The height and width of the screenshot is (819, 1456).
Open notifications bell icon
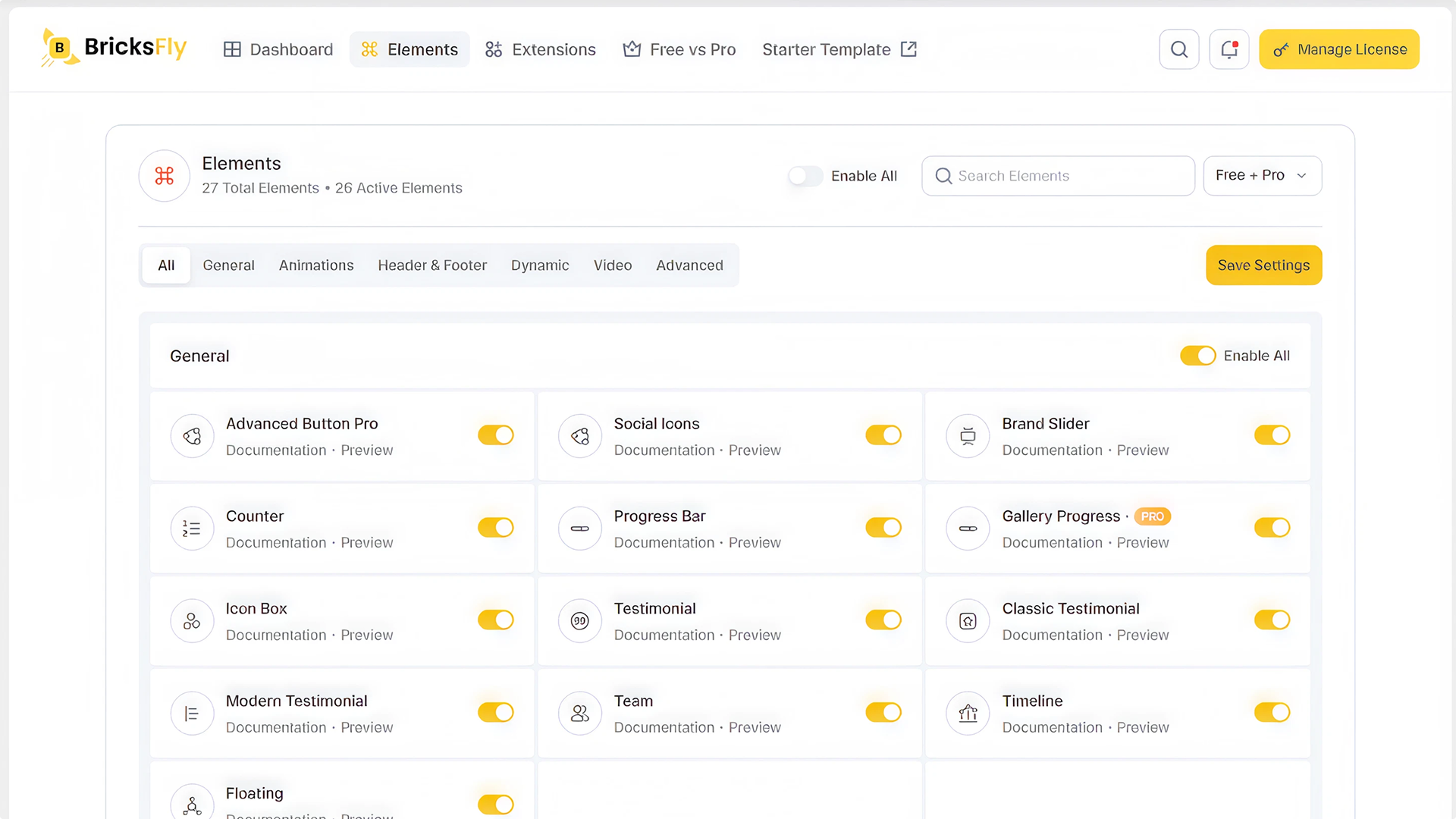(x=1229, y=49)
